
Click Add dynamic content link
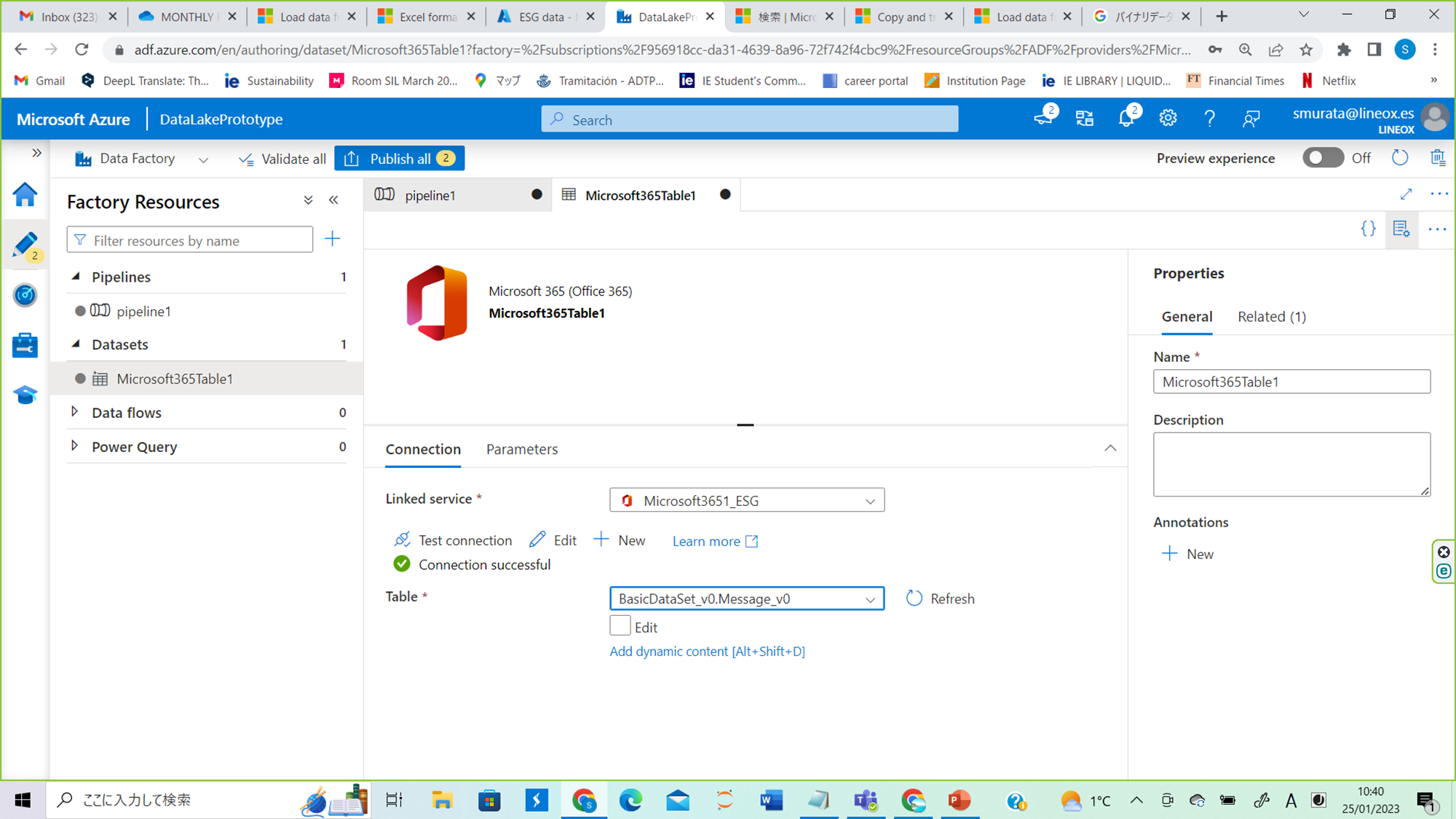click(x=707, y=652)
